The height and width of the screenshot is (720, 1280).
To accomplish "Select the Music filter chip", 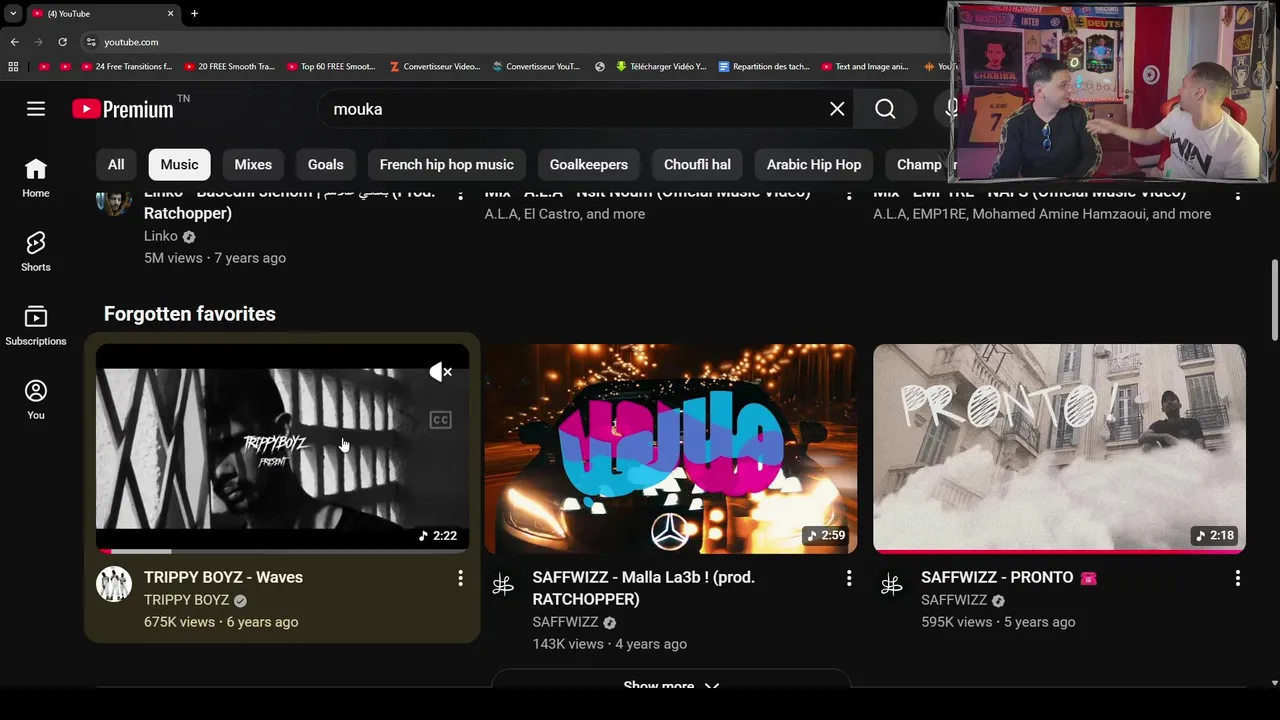I will 179,165.
